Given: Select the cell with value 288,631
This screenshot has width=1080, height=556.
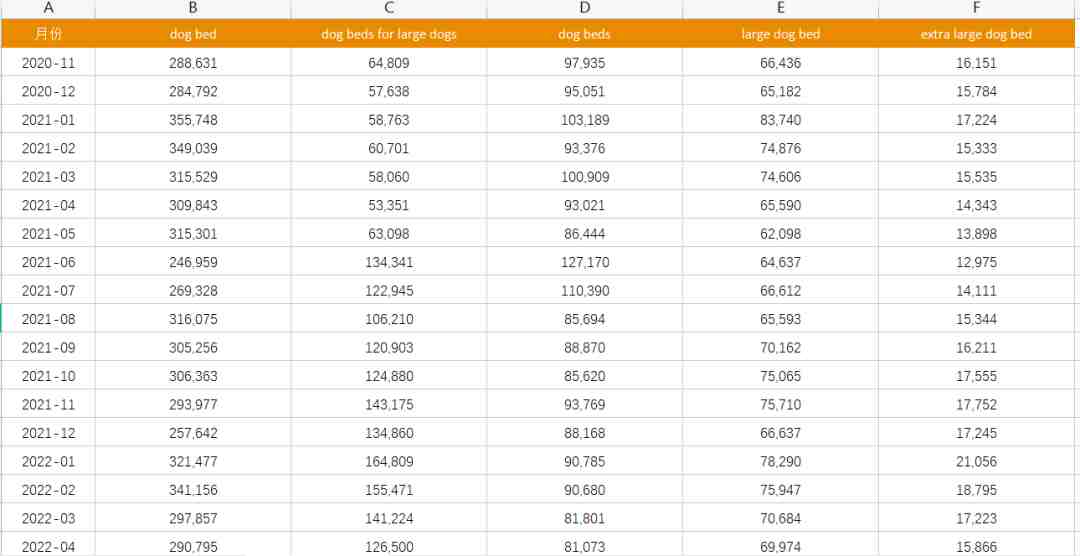Looking at the screenshot, I should point(194,63).
